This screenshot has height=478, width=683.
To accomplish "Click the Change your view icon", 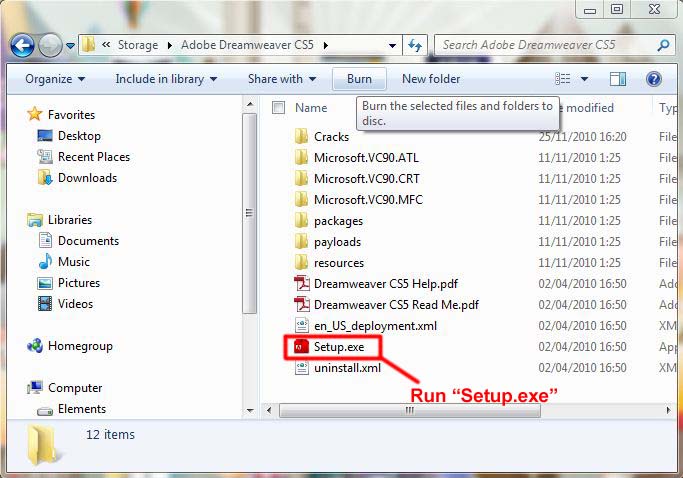I will pos(562,79).
